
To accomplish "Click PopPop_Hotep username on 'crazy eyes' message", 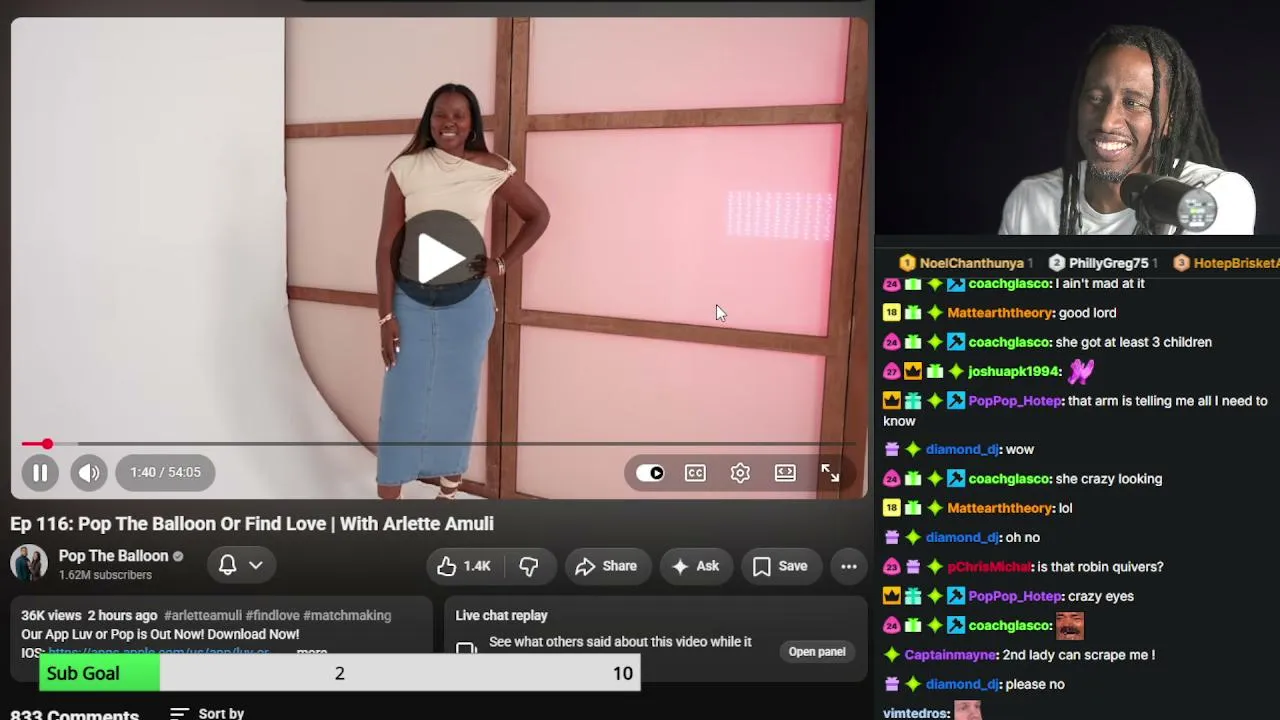I will [x=1015, y=596].
